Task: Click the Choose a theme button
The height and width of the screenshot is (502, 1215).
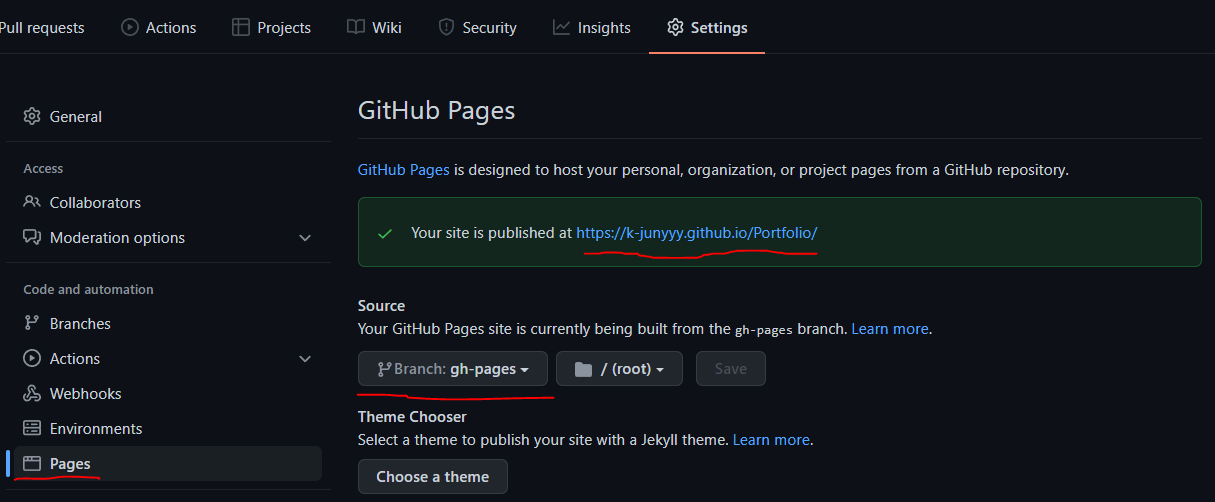Action: coord(433,477)
